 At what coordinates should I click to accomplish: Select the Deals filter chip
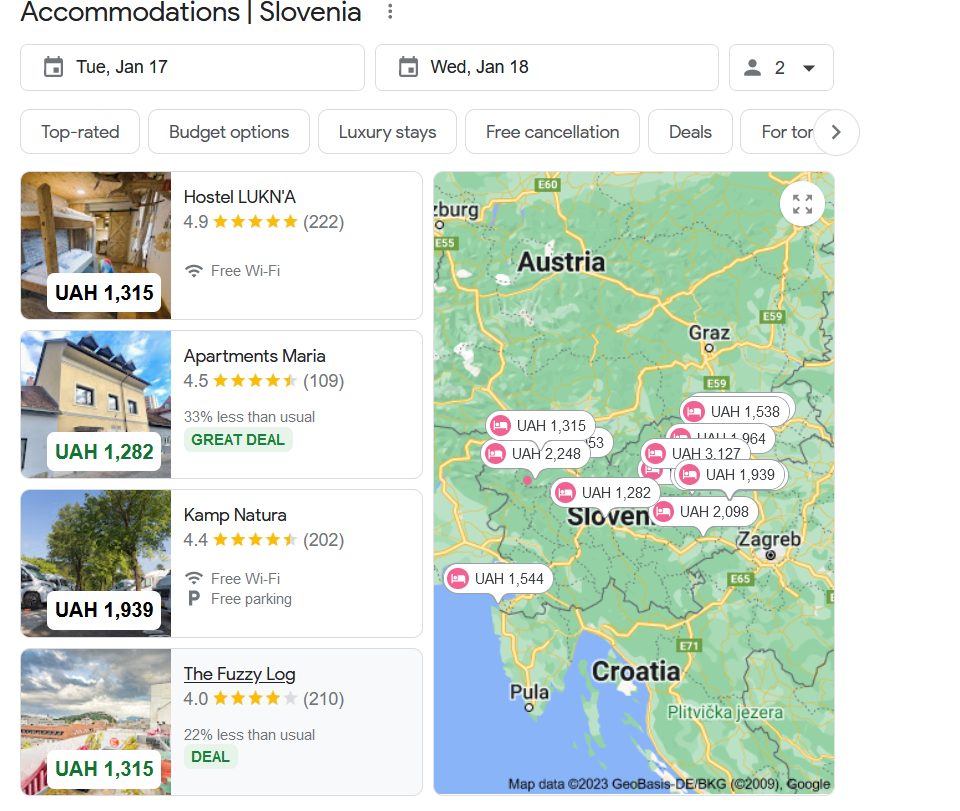[690, 132]
